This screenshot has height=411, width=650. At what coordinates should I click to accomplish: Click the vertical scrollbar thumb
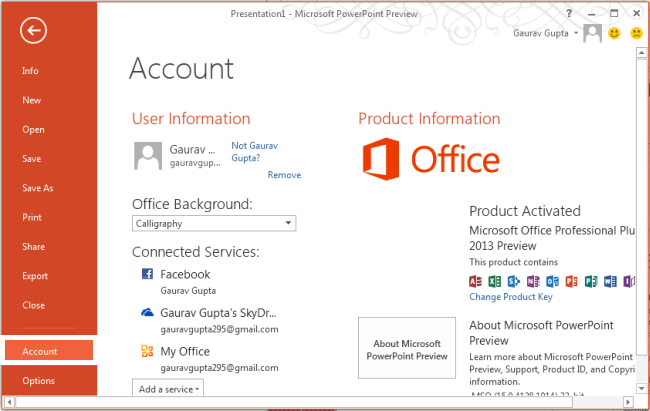(x=641, y=206)
